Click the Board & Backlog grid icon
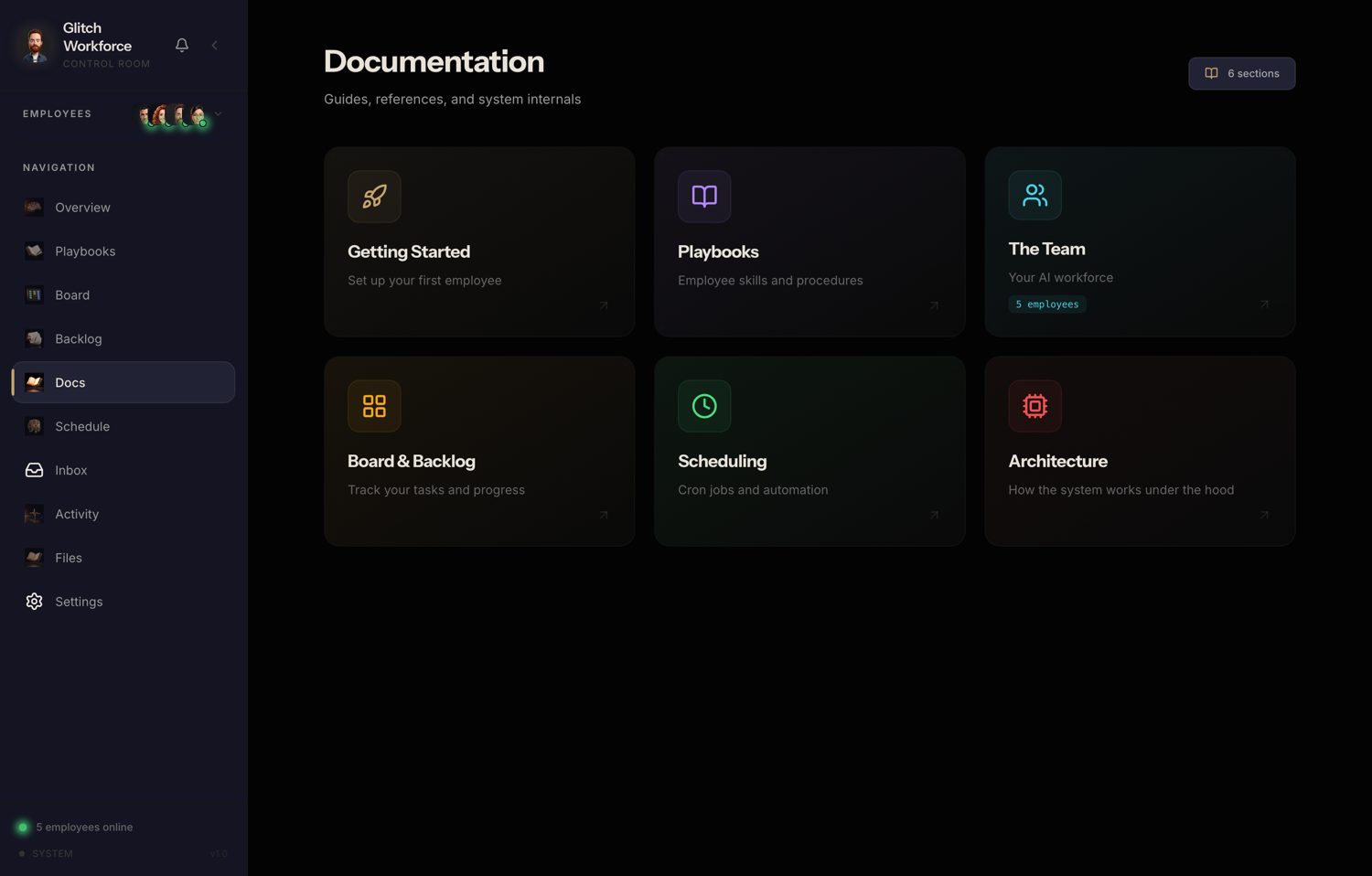The image size is (1372, 876). [374, 406]
